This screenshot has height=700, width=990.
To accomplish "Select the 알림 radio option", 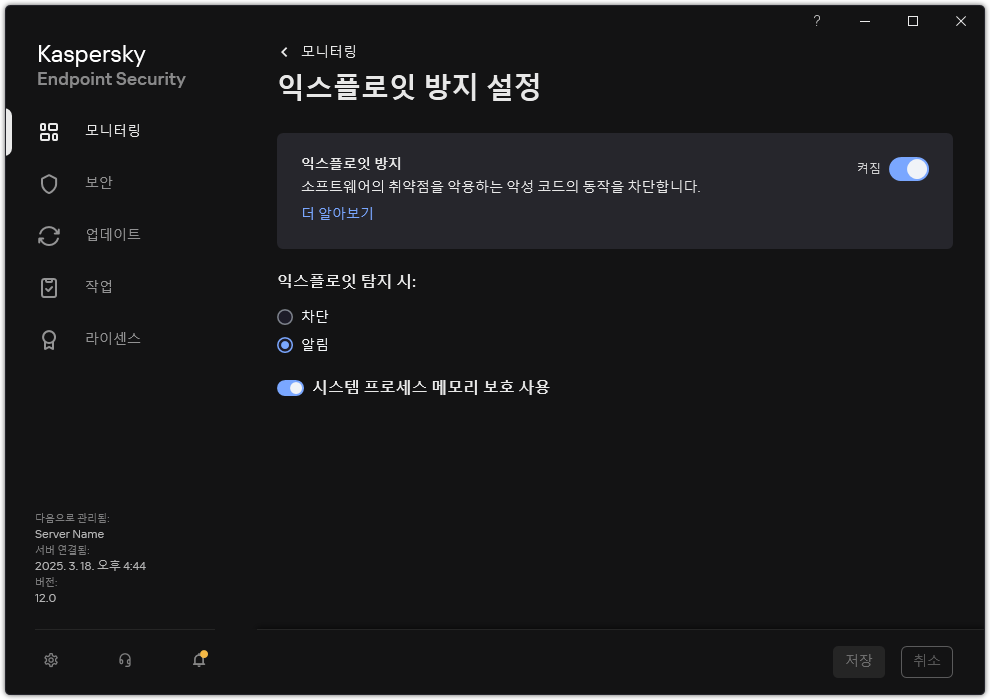I will [x=283, y=344].
